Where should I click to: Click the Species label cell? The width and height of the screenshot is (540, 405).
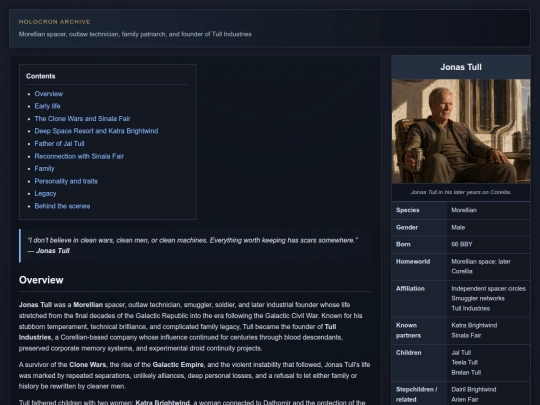pyautogui.click(x=419, y=210)
